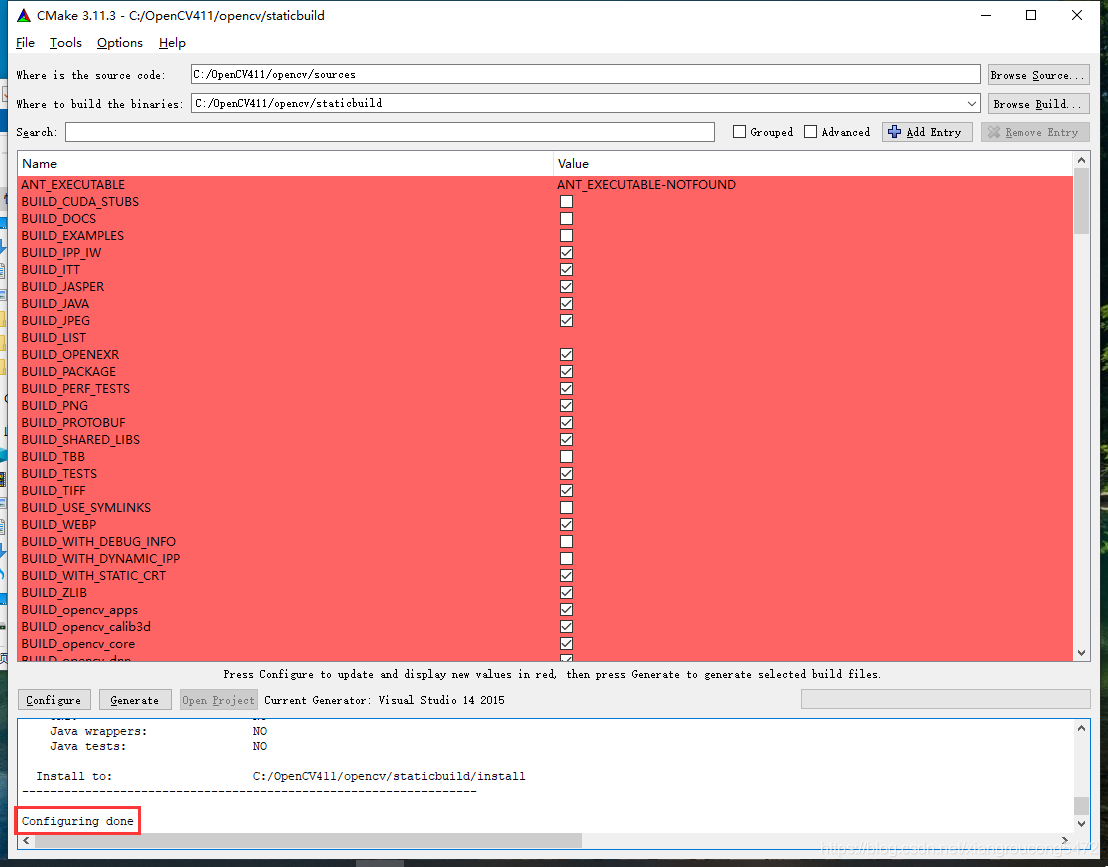Uncheck BUILD_WEBP checkbox

click(566, 524)
